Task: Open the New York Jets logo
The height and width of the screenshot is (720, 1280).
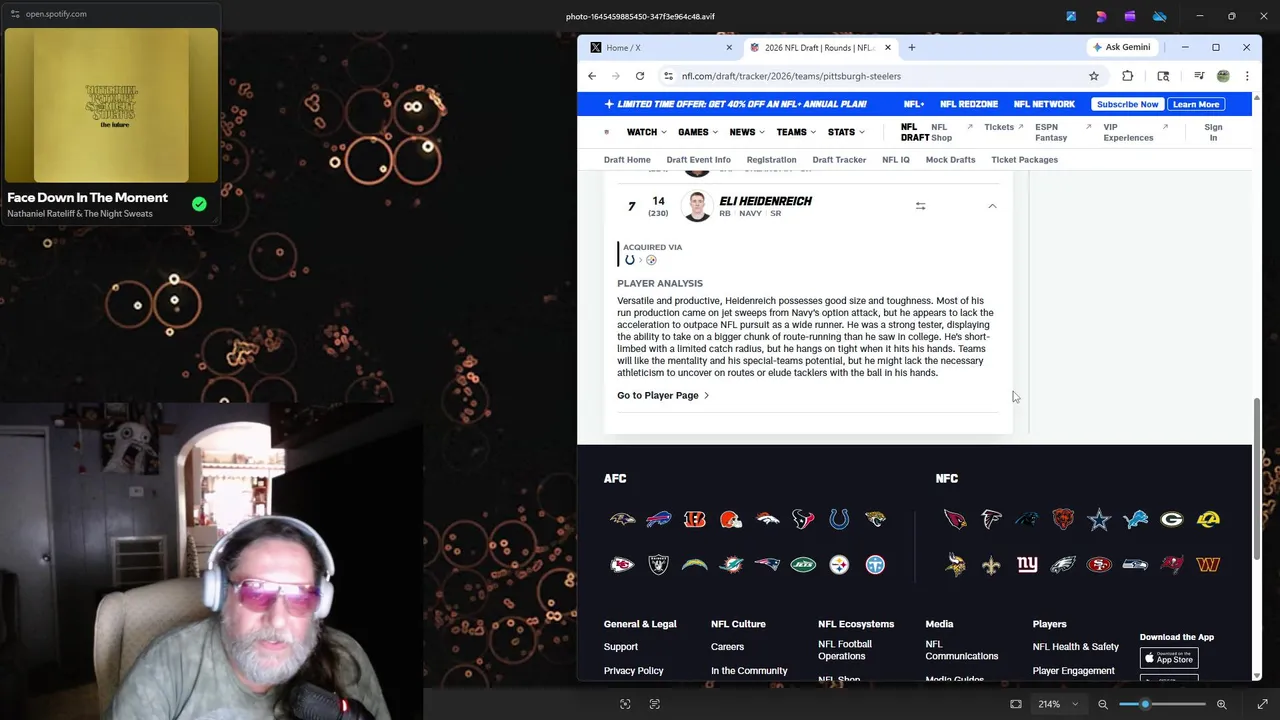Action: click(x=803, y=565)
